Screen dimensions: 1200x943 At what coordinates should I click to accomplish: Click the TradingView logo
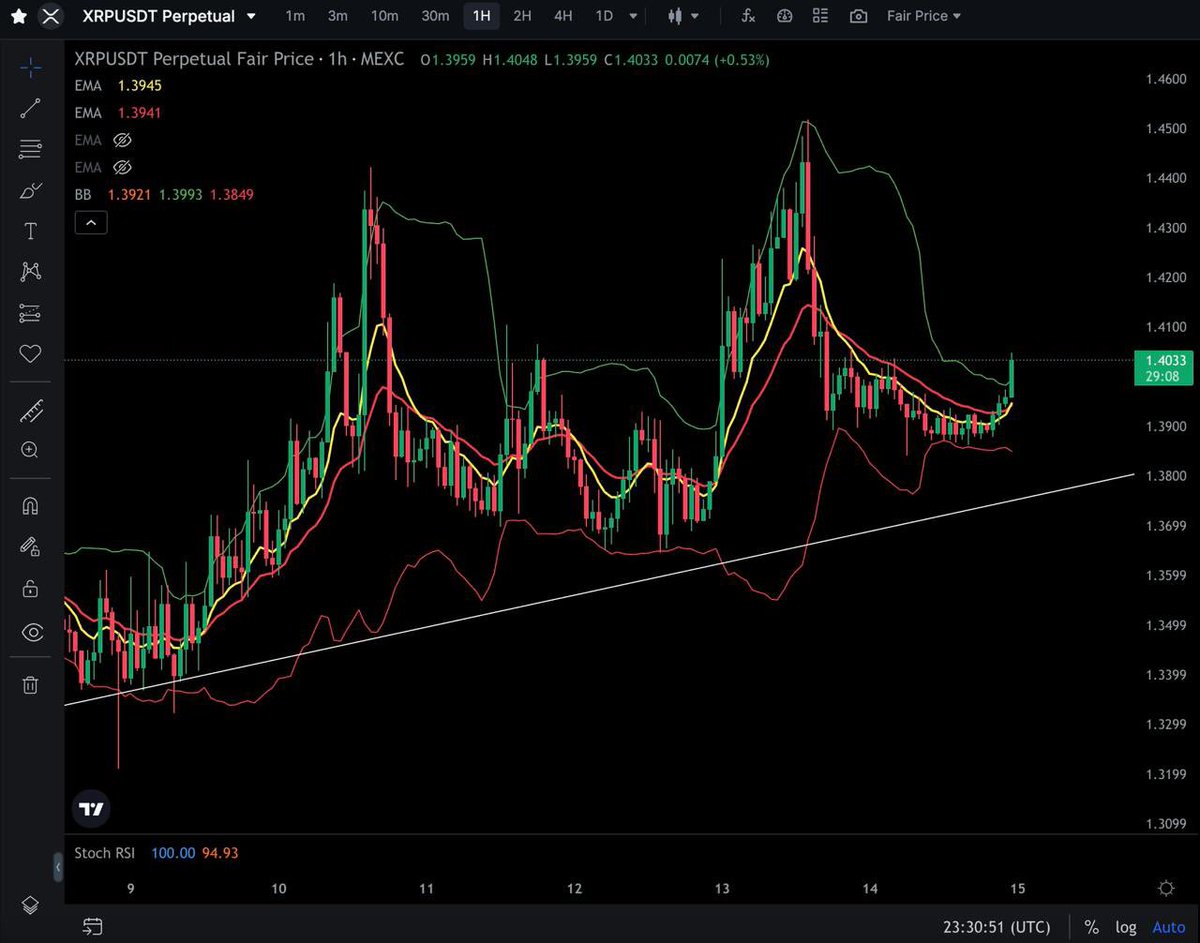[91, 809]
